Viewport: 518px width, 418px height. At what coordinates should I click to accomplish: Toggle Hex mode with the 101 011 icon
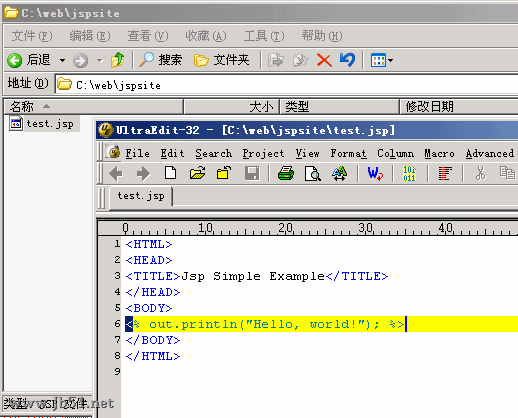409,173
